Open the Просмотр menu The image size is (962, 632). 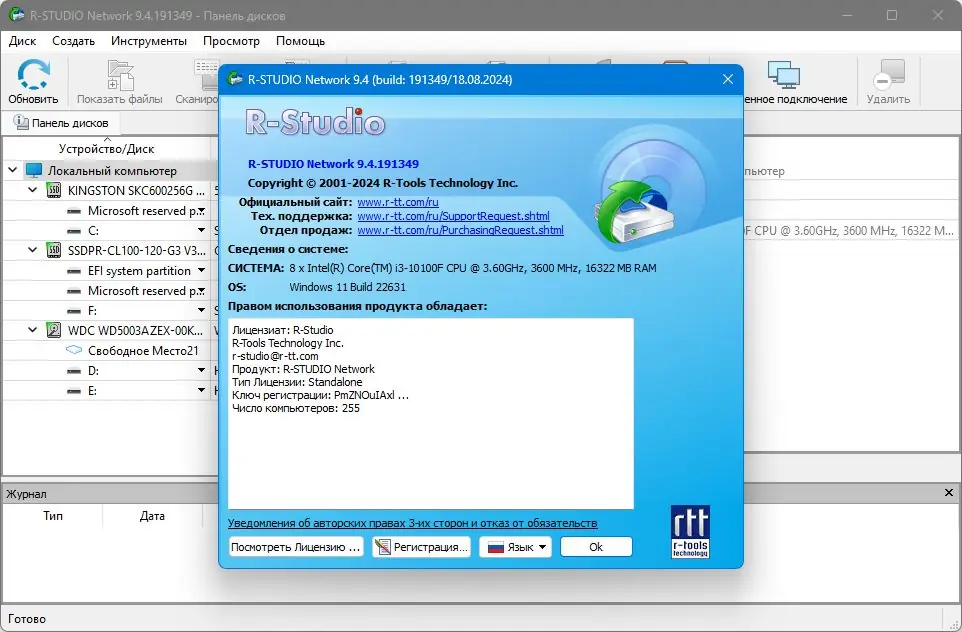231,41
